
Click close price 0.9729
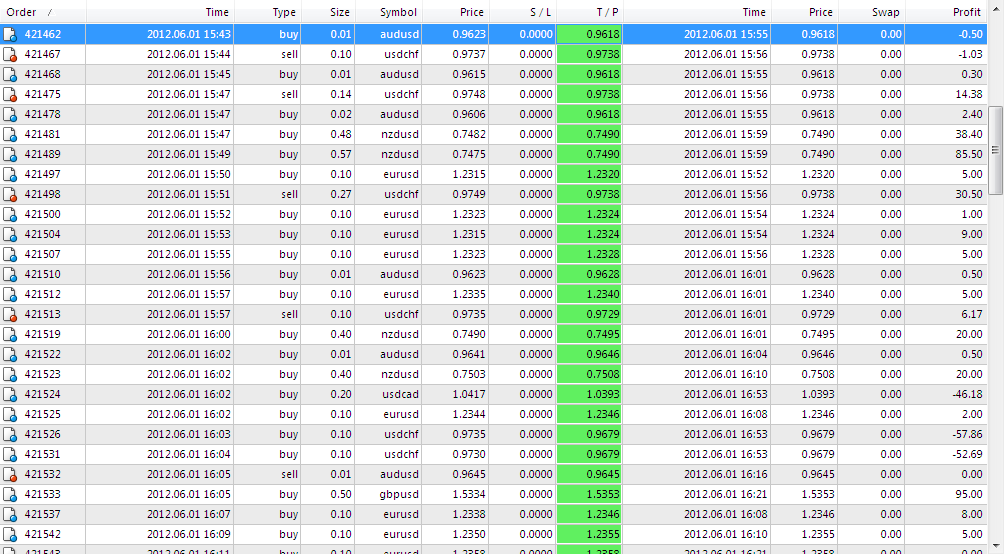[x=818, y=314]
